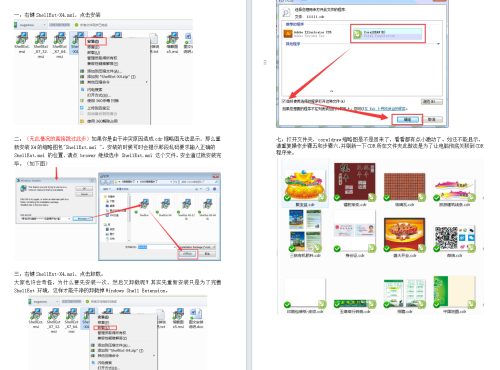
Task: Choose 添加到 ShellExt-X4.zip in step three context menu
Action: [x=121, y=351]
